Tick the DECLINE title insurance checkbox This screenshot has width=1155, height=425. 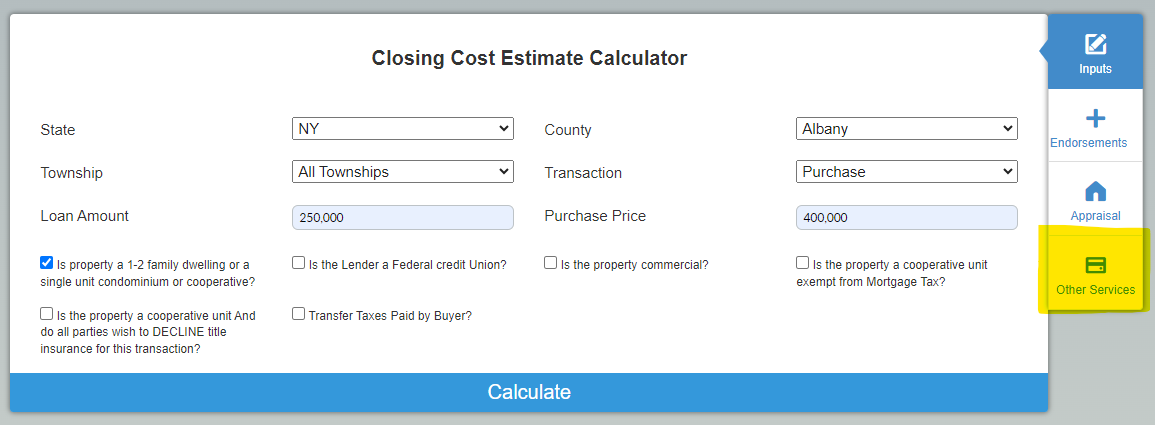[46, 314]
